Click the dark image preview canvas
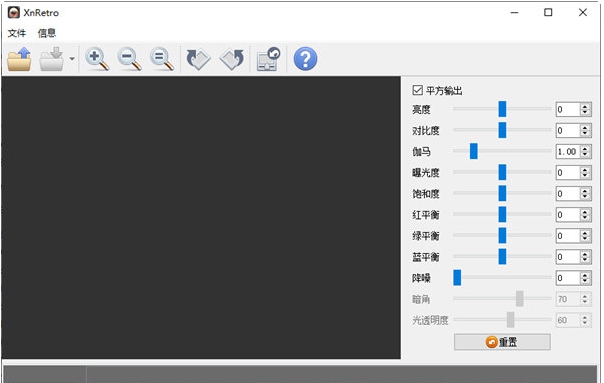 pyautogui.click(x=201, y=217)
